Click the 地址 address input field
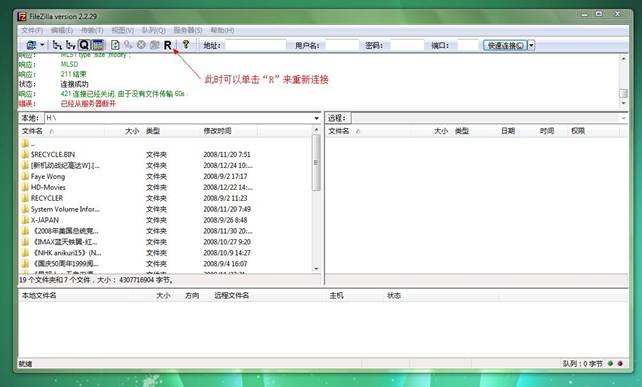The height and width of the screenshot is (387, 642). pyautogui.click(x=256, y=45)
